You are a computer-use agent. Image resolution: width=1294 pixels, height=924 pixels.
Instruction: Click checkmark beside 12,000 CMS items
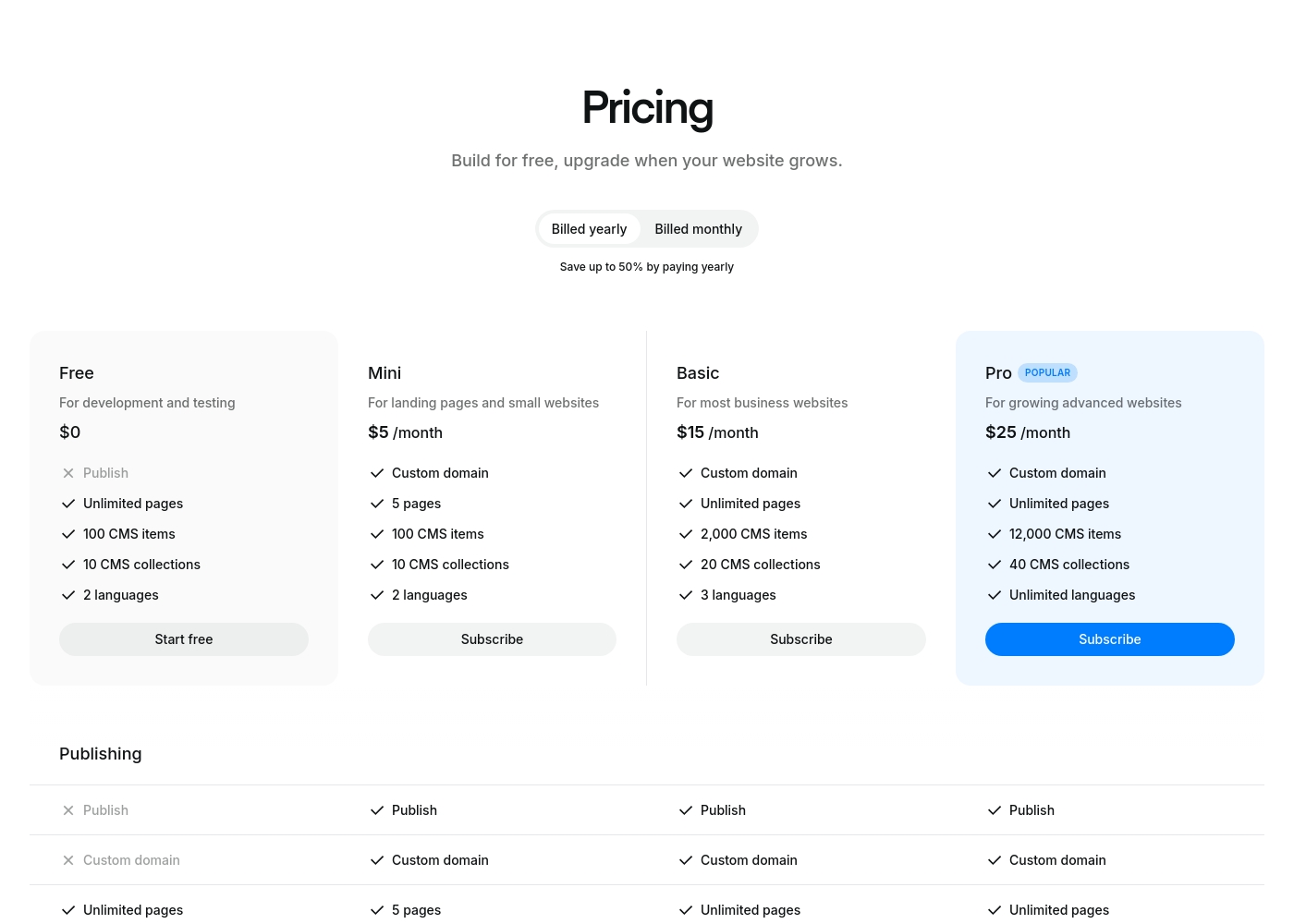(995, 534)
